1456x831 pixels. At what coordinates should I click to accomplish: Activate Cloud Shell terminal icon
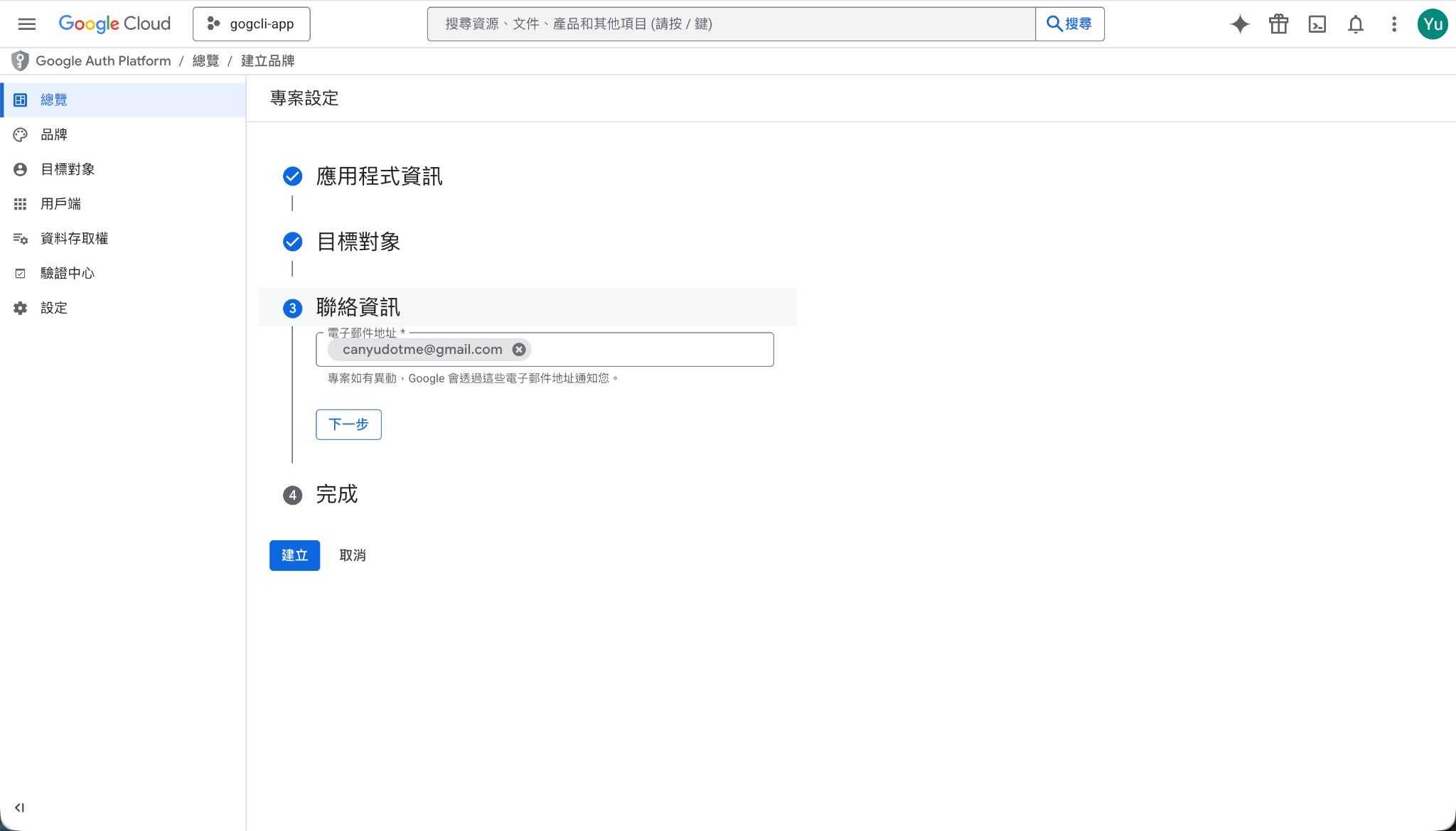1317,24
